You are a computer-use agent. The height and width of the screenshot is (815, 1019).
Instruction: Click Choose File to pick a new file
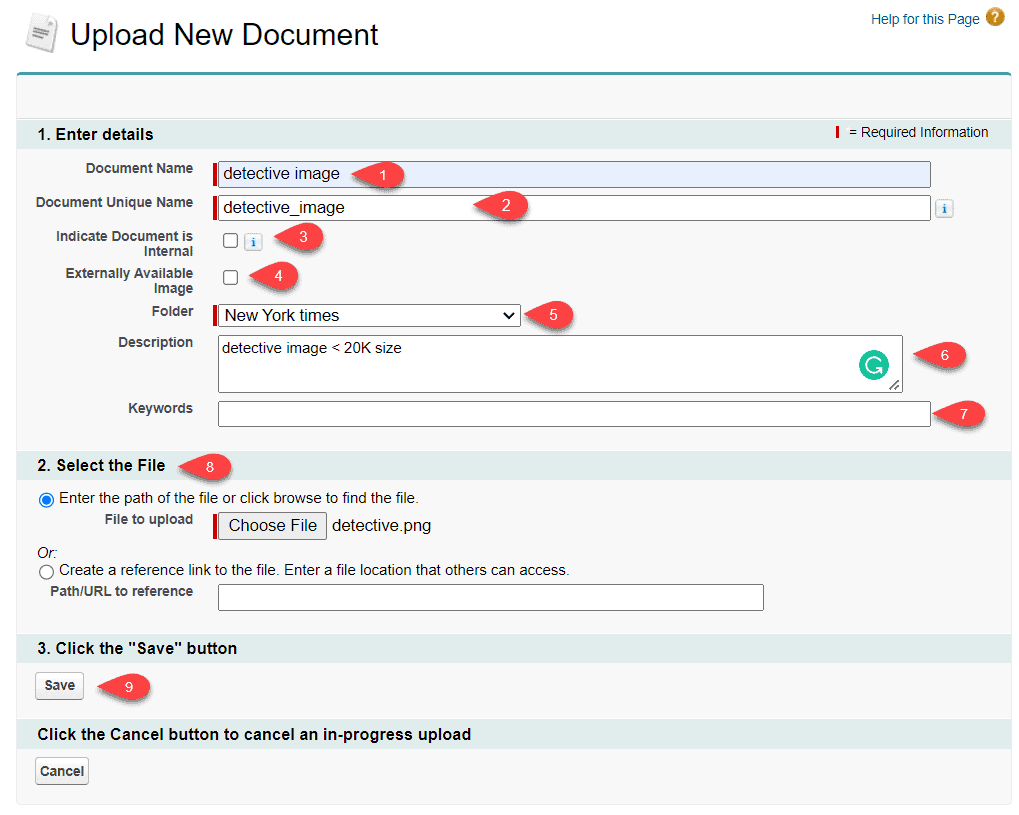click(270, 525)
